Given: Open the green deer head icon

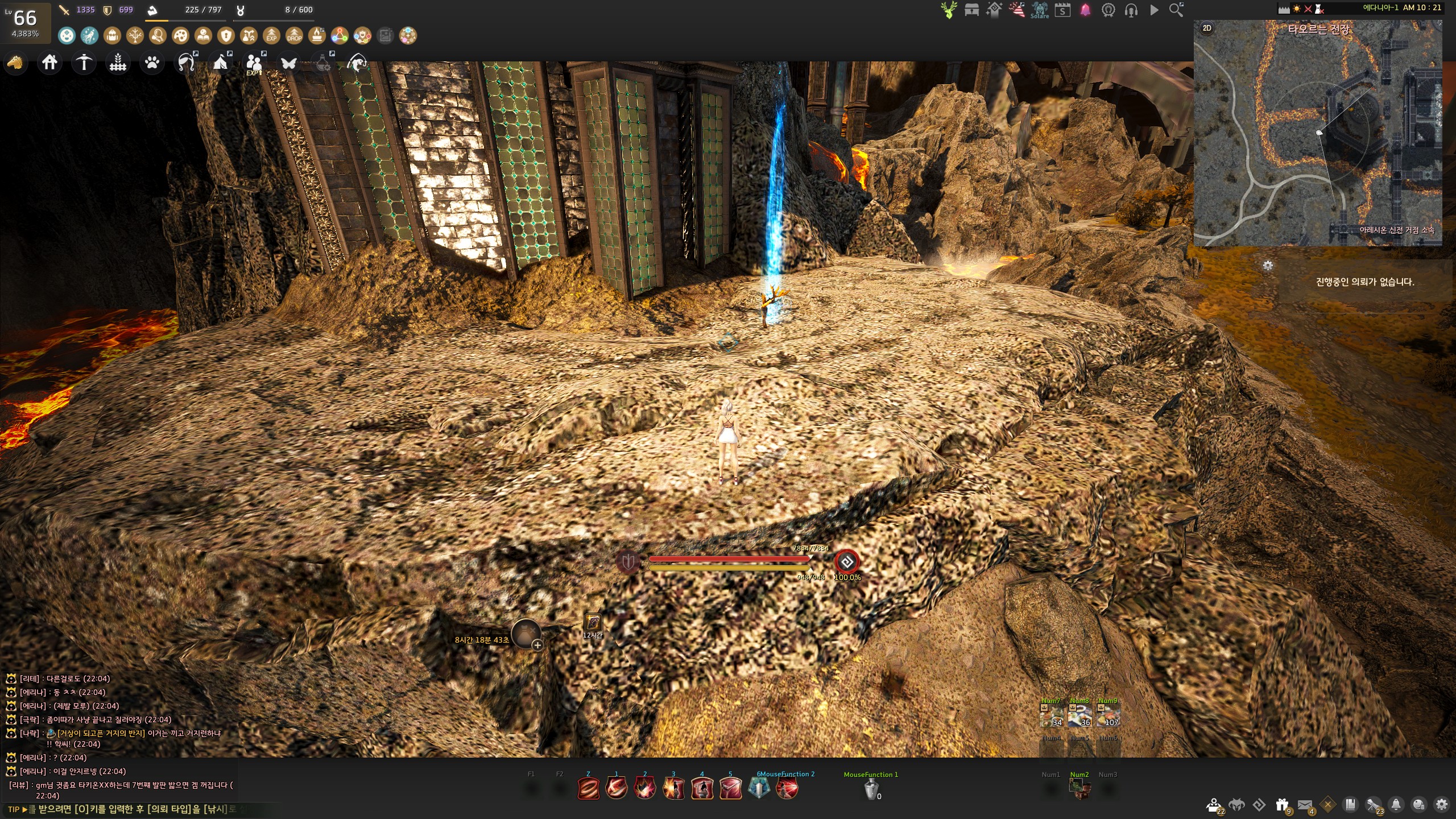Looking at the screenshot, I should (949, 10).
